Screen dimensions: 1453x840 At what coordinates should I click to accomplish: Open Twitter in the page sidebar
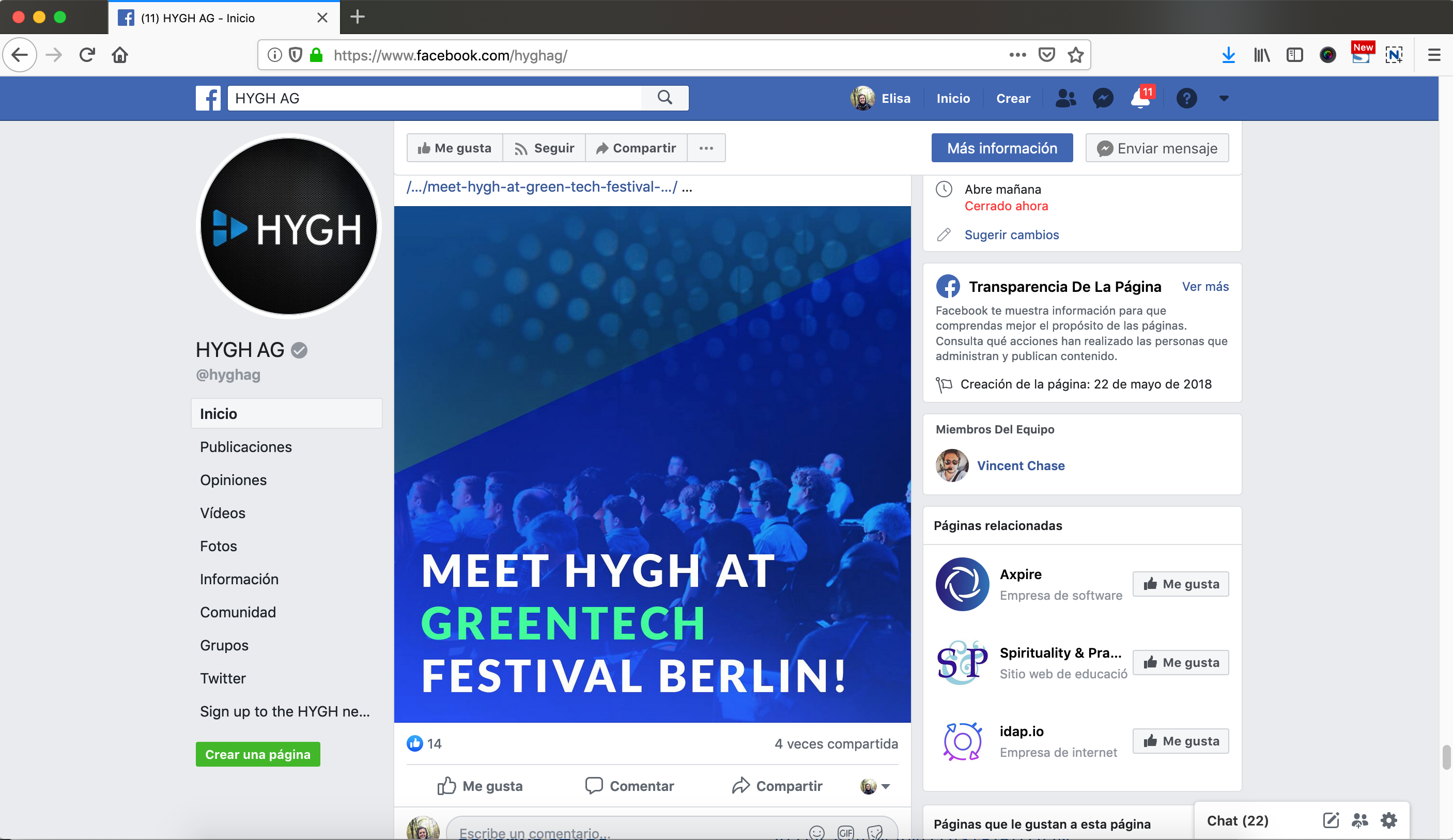pos(223,679)
